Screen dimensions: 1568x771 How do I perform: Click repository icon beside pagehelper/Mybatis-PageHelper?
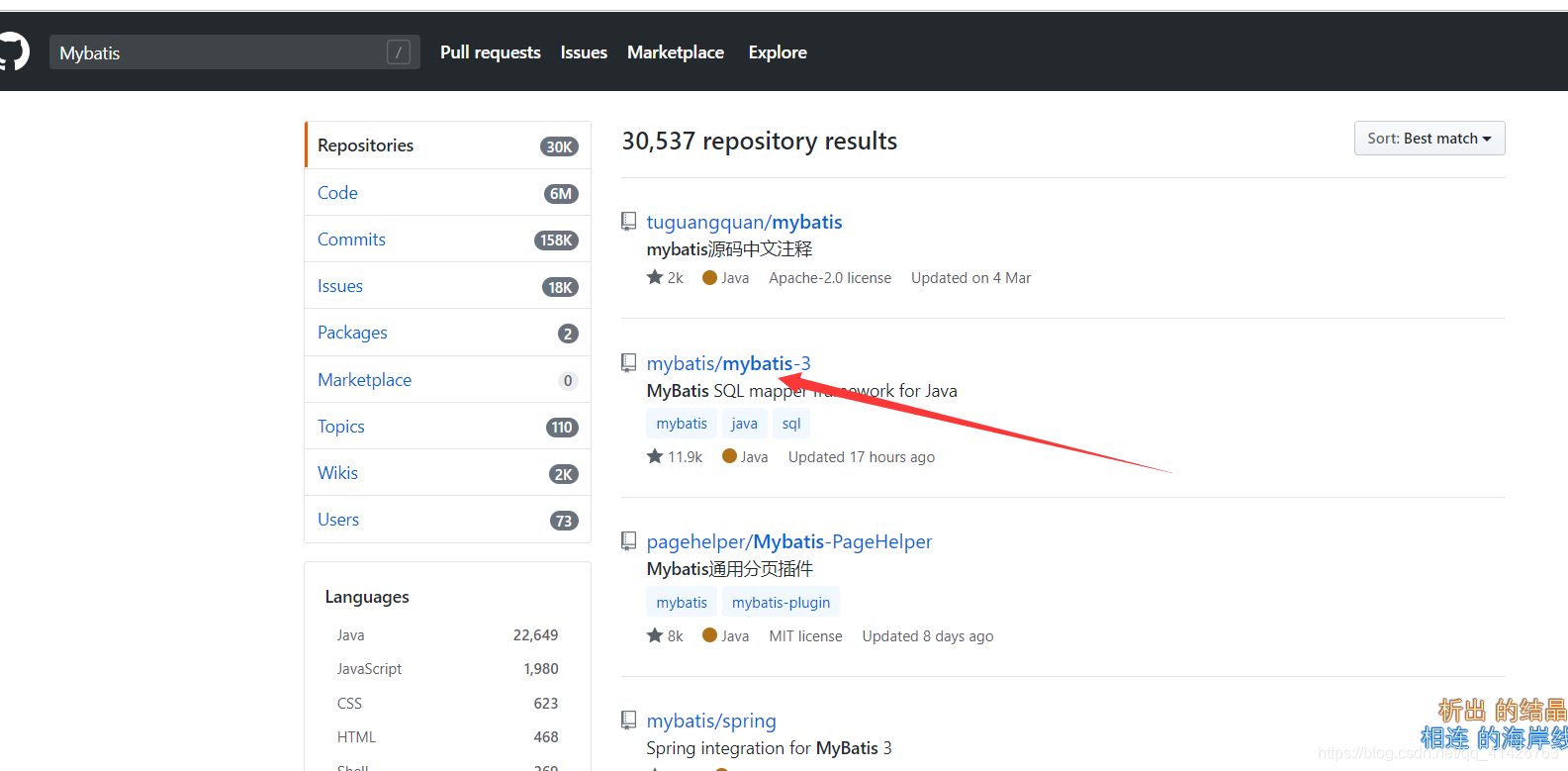628,541
